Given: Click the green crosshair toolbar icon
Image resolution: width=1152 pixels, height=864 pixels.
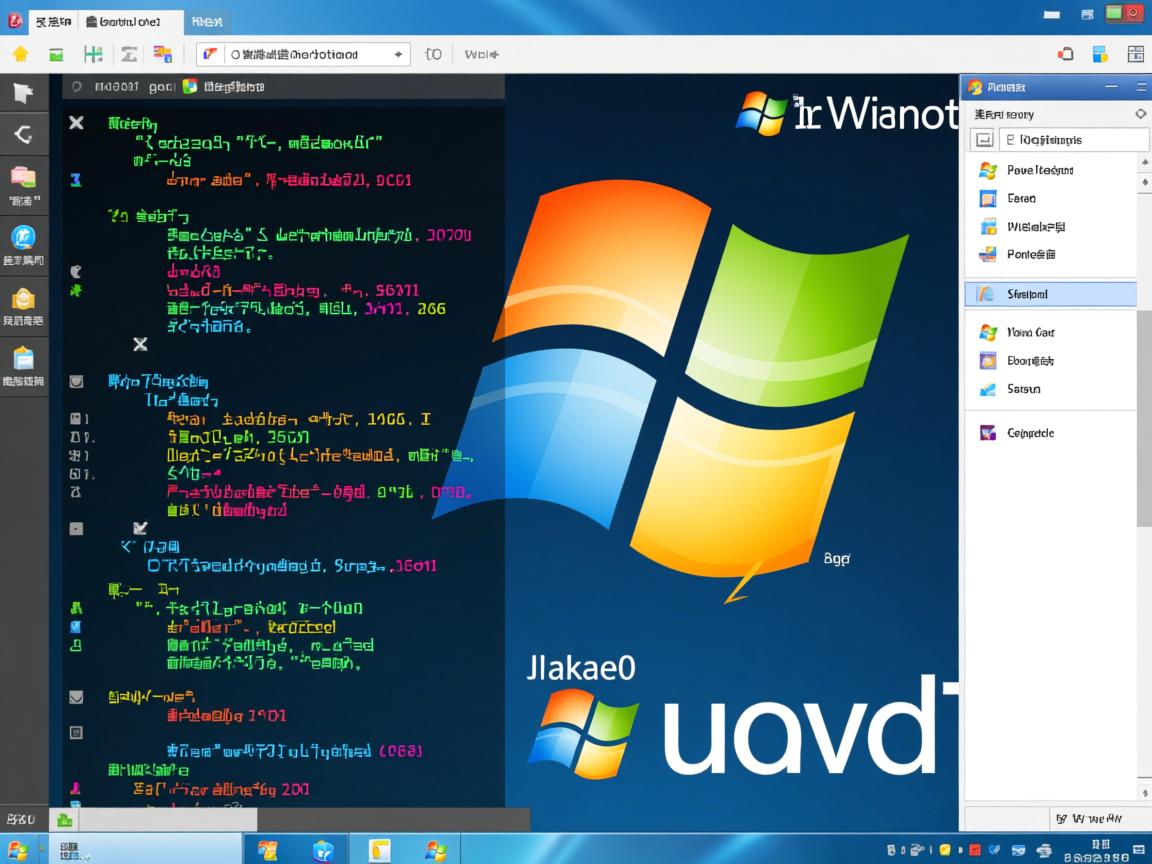Looking at the screenshot, I should (x=92, y=54).
